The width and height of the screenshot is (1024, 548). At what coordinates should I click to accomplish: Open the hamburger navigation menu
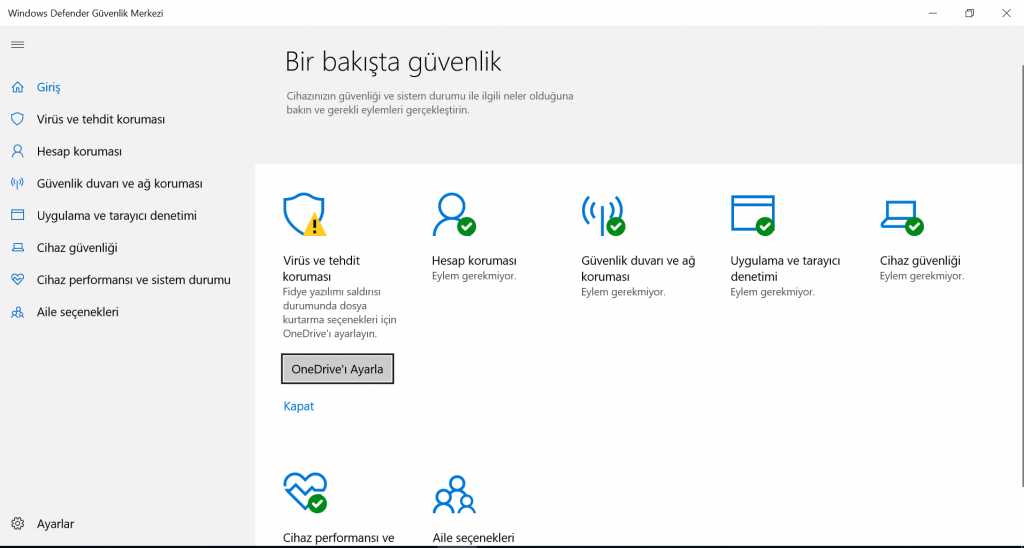point(18,44)
